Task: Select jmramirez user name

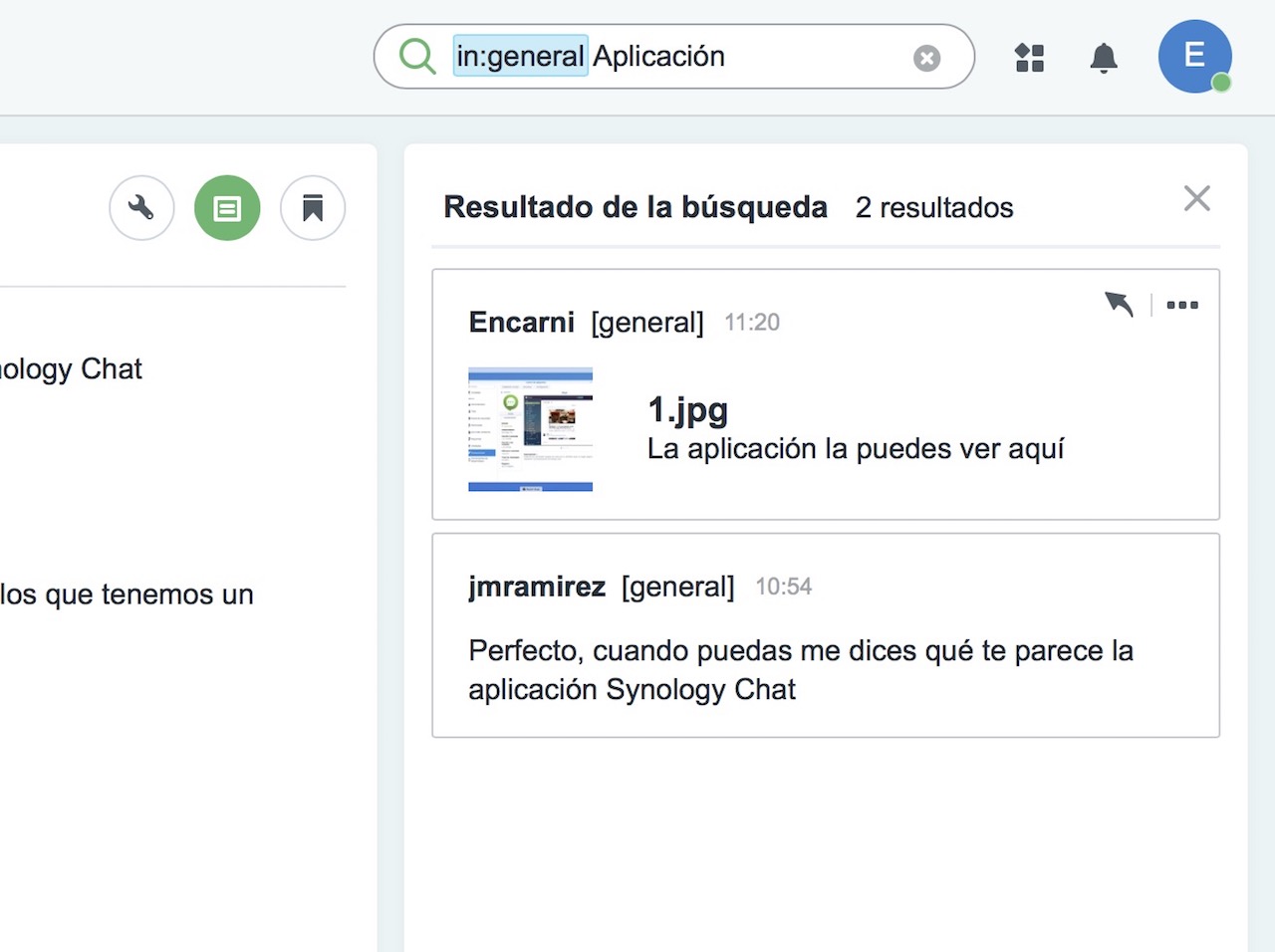Action: [x=537, y=587]
